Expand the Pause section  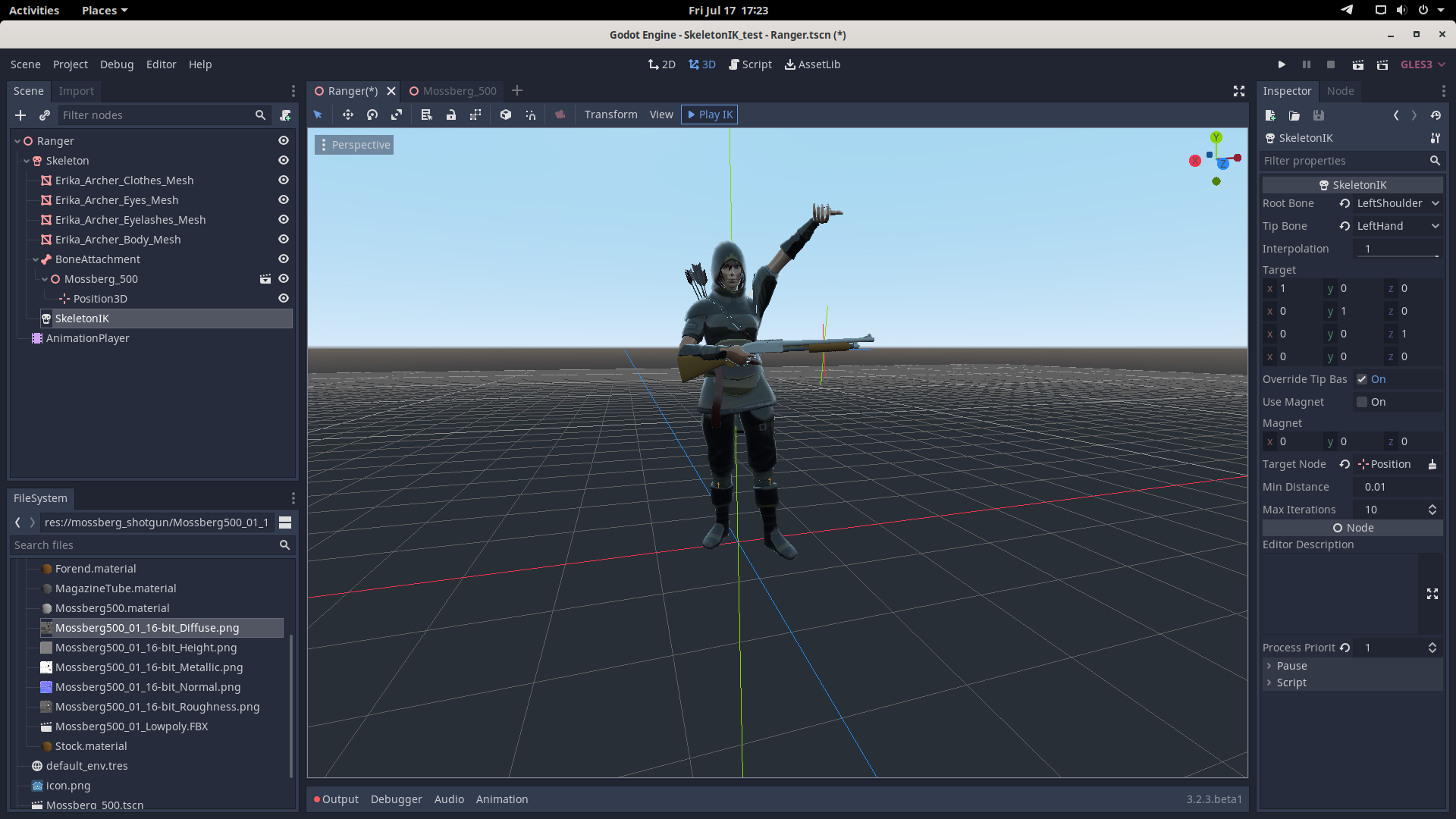(1352, 666)
